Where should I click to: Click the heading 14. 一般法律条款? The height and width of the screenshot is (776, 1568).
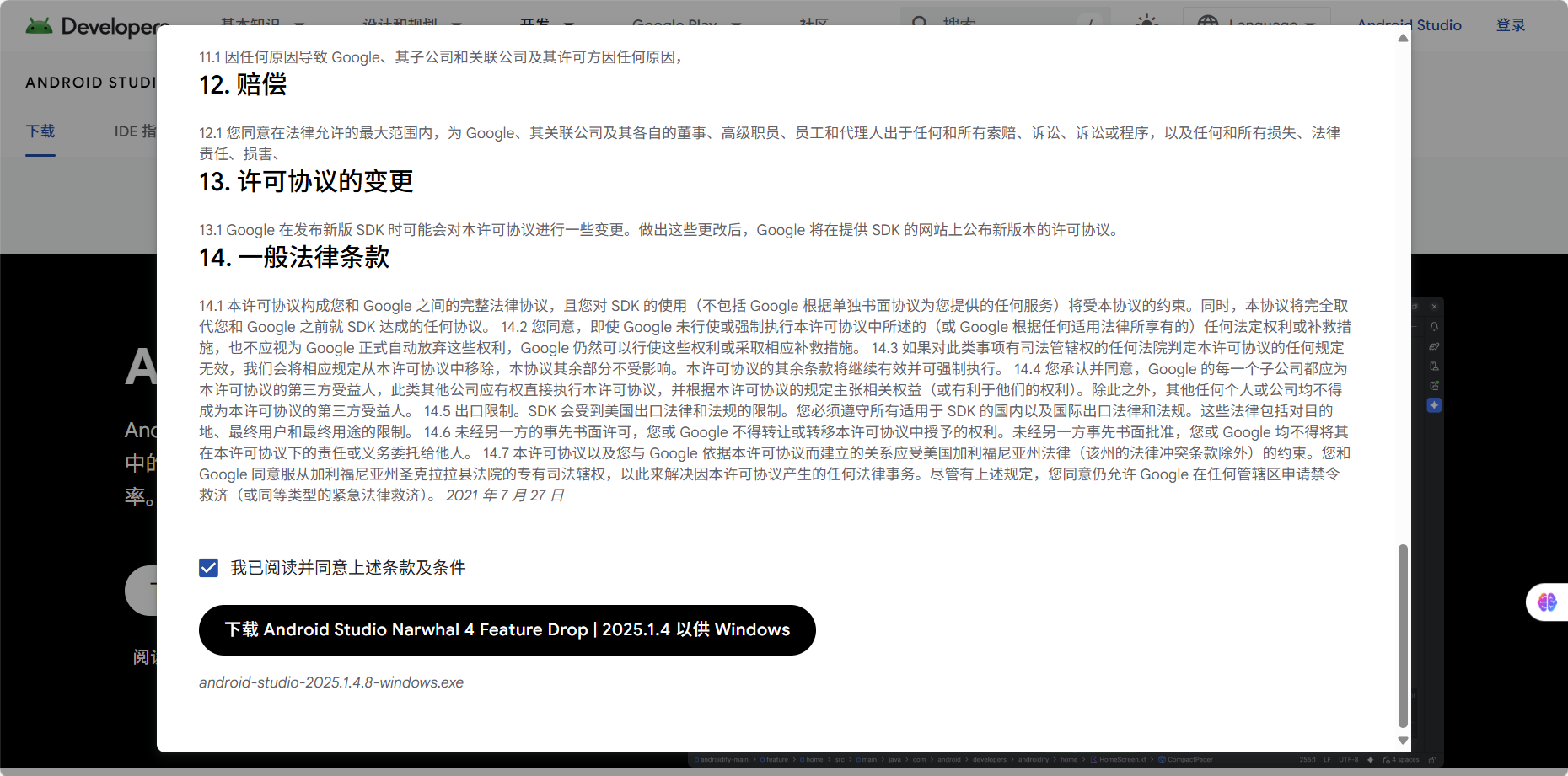coord(294,258)
